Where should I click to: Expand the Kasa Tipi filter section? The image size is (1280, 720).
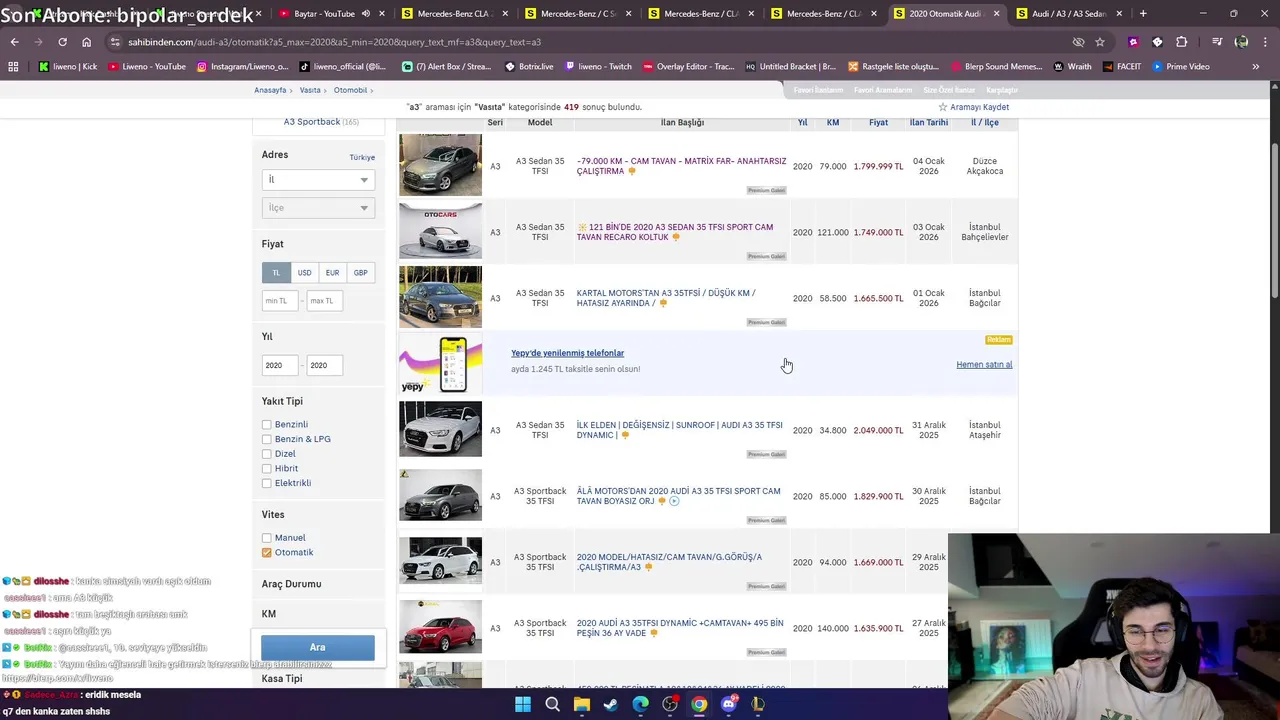point(282,679)
